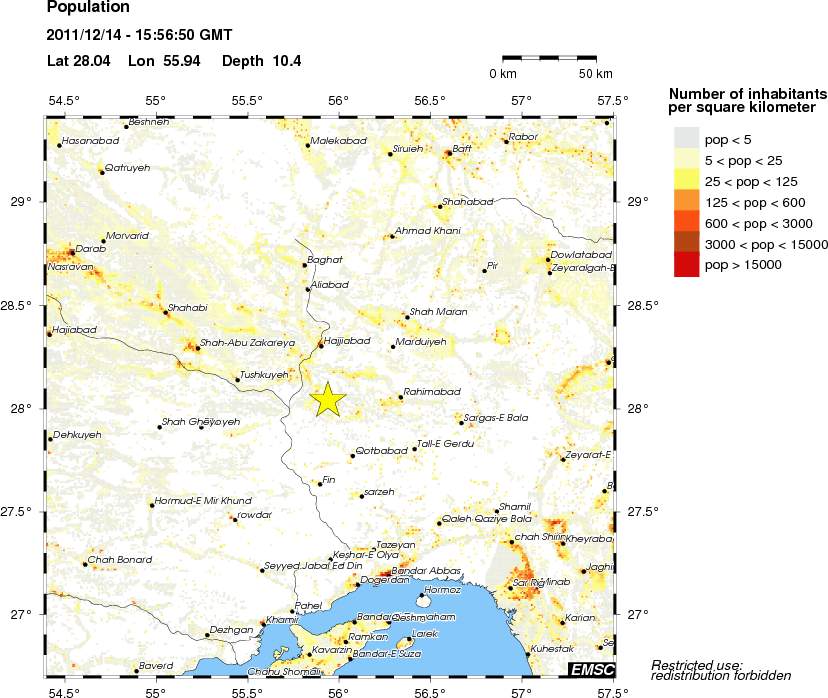Click the Tushkuyeh location marker
The image size is (828, 698).
click(x=237, y=380)
